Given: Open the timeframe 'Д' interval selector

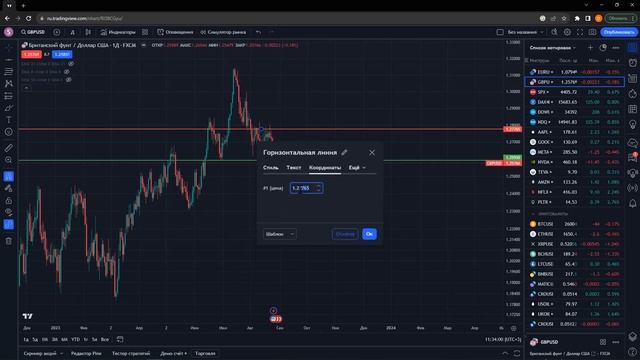Looking at the screenshot, I should click(73, 32).
